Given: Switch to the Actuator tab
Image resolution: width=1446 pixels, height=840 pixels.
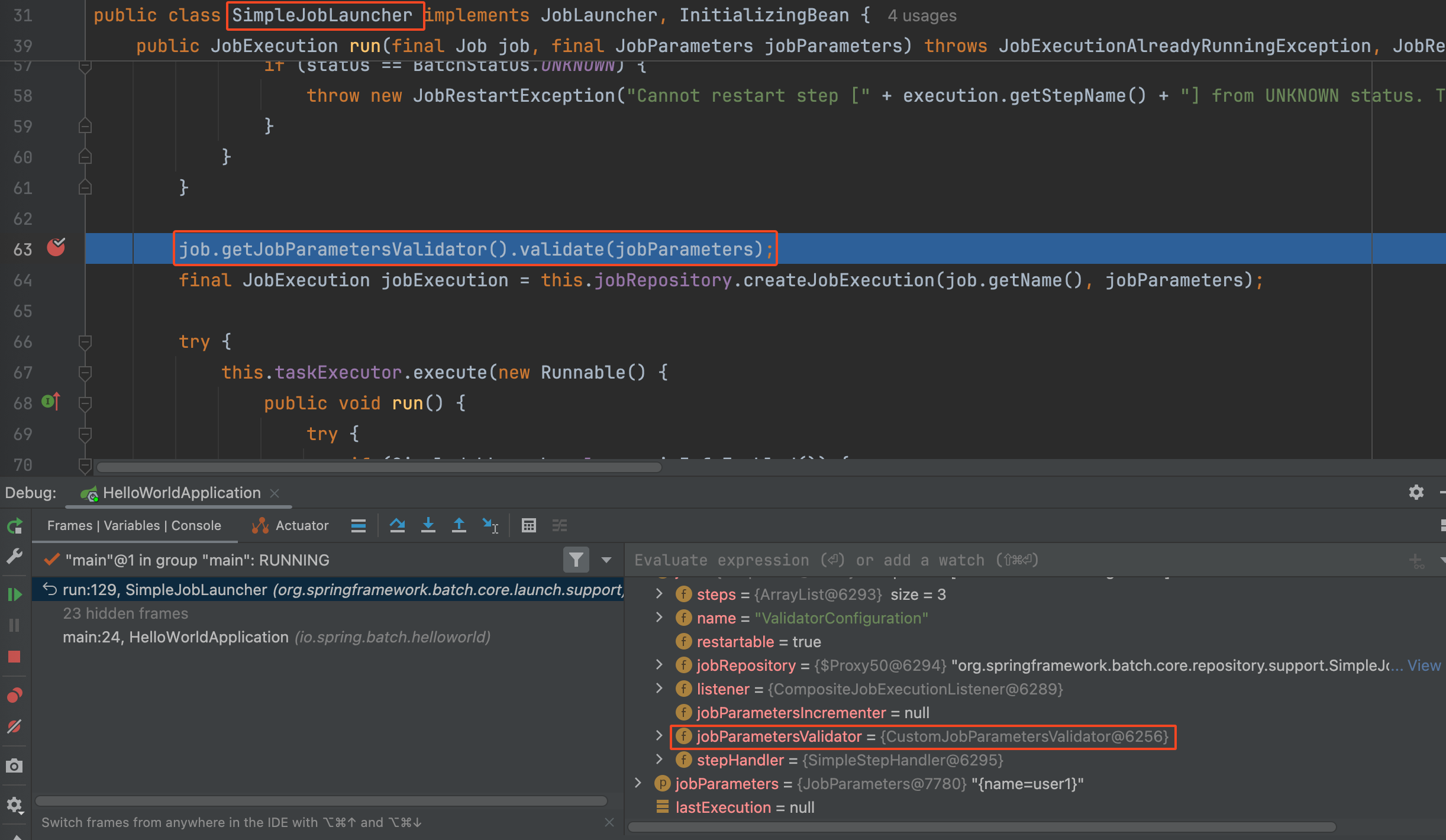Looking at the screenshot, I should click(x=291, y=525).
